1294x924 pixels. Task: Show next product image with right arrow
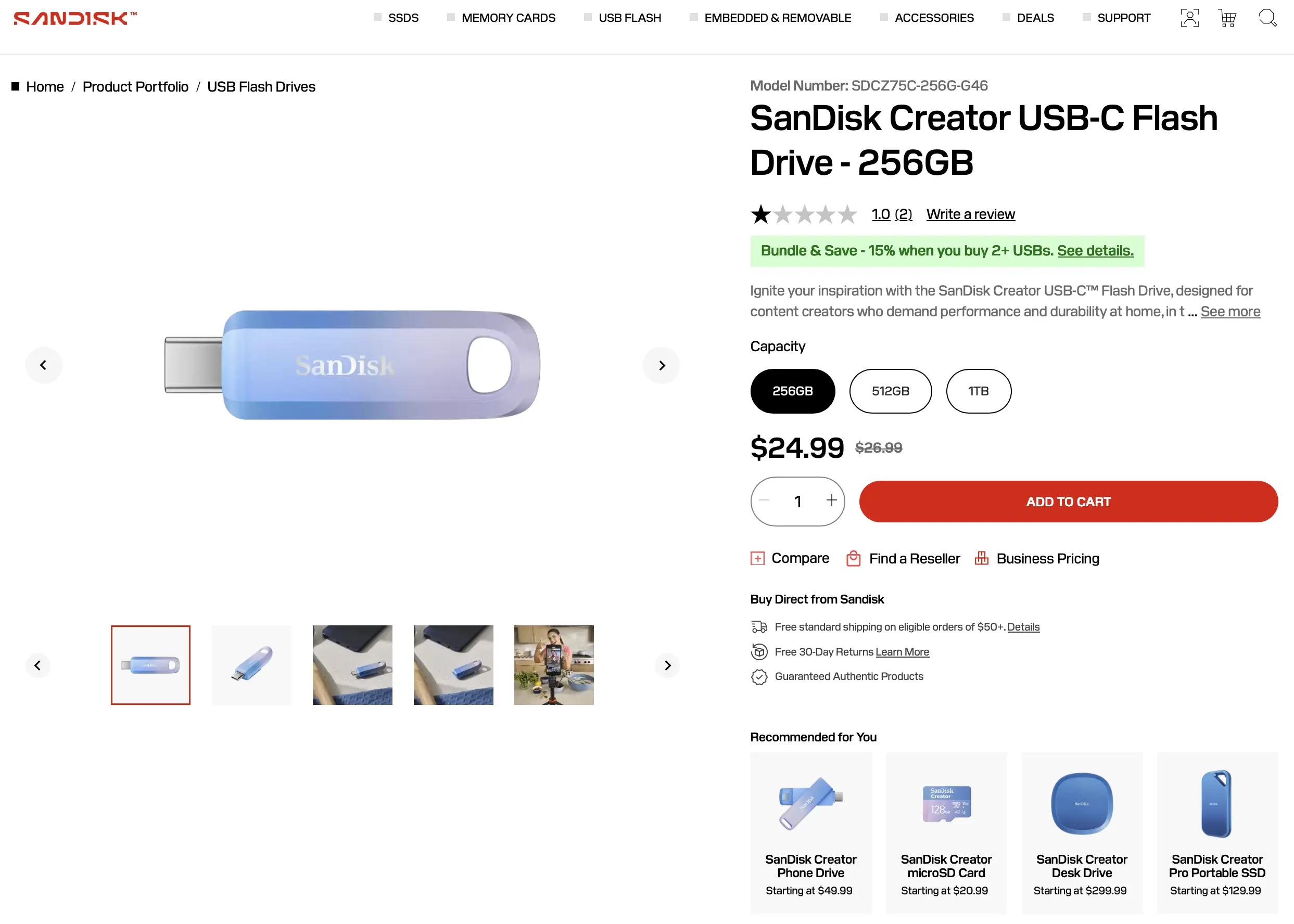(x=662, y=365)
